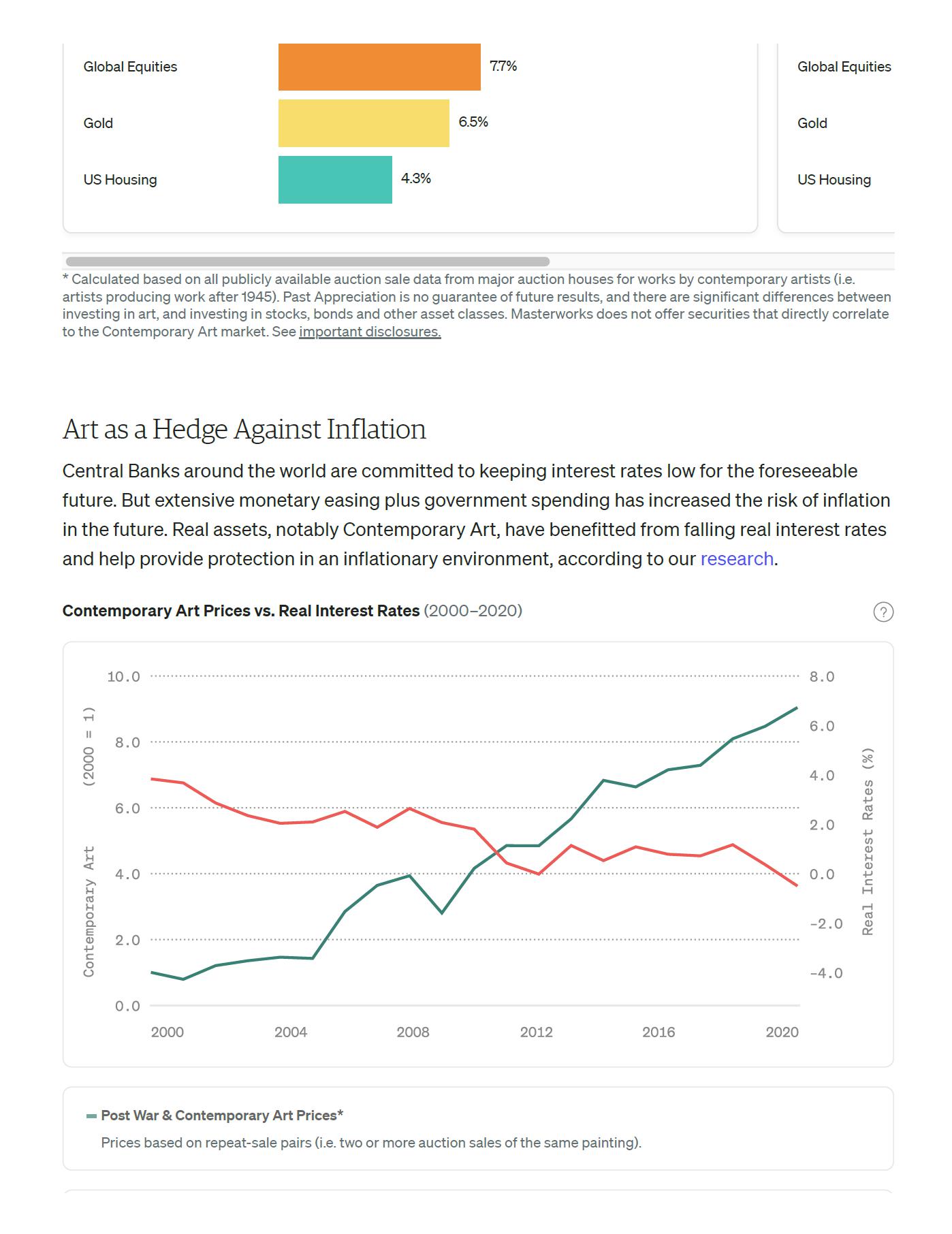Click the 2012 year label on chart
Viewport: 952px width, 1234px height.
536,1032
